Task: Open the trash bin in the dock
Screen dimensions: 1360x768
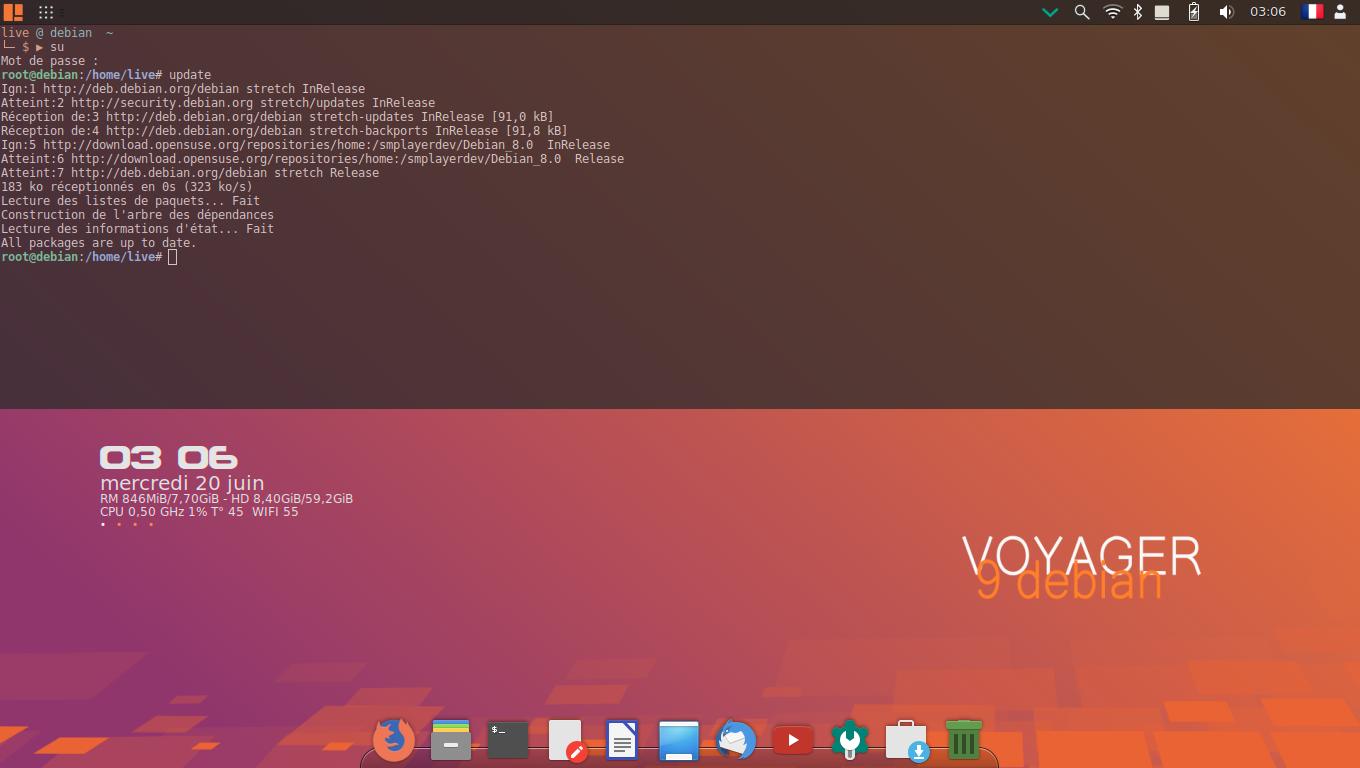Action: click(x=964, y=739)
